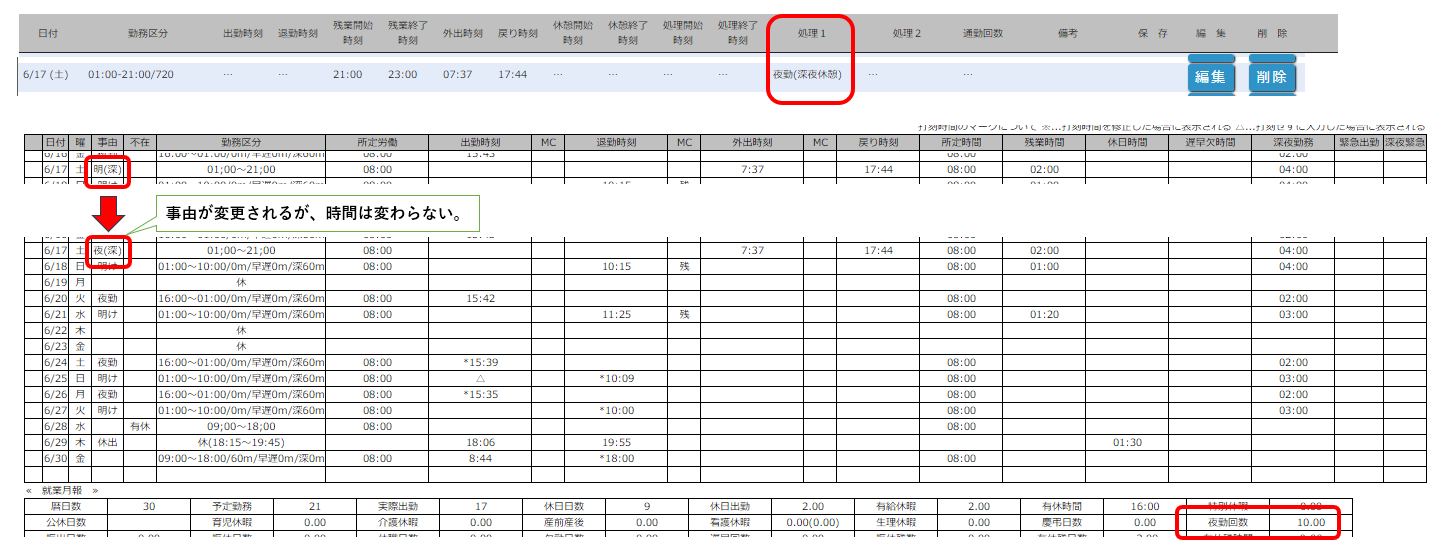Image resolution: width=1439 pixels, height=552 pixels.
Task: Click the callout text about 事由 change
Action: (312, 215)
